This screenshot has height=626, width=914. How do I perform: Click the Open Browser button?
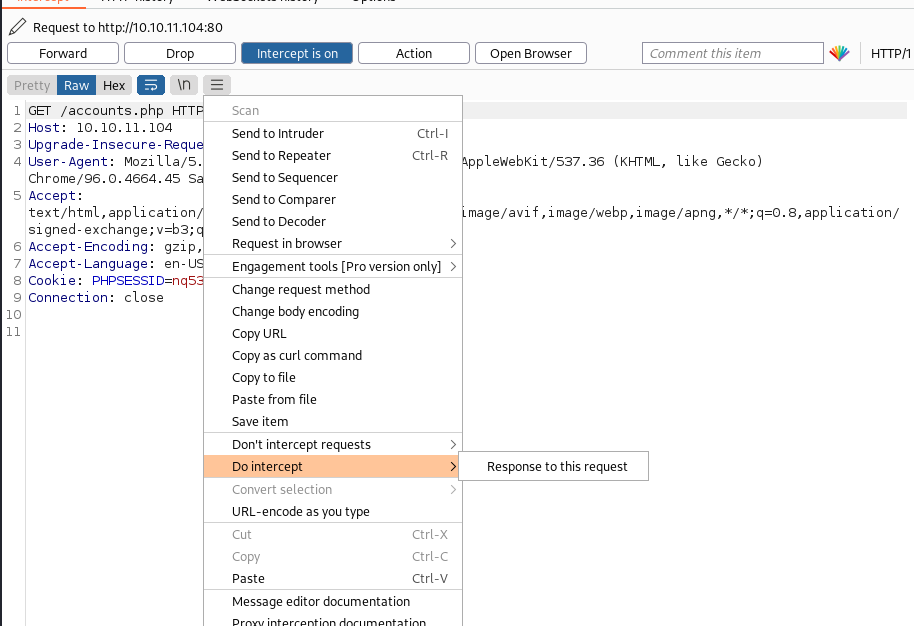[531, 54]
